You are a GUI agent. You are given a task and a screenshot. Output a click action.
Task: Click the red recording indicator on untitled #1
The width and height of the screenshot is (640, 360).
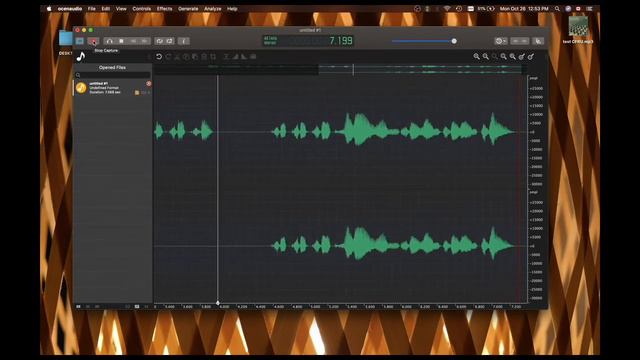point(149,83)
